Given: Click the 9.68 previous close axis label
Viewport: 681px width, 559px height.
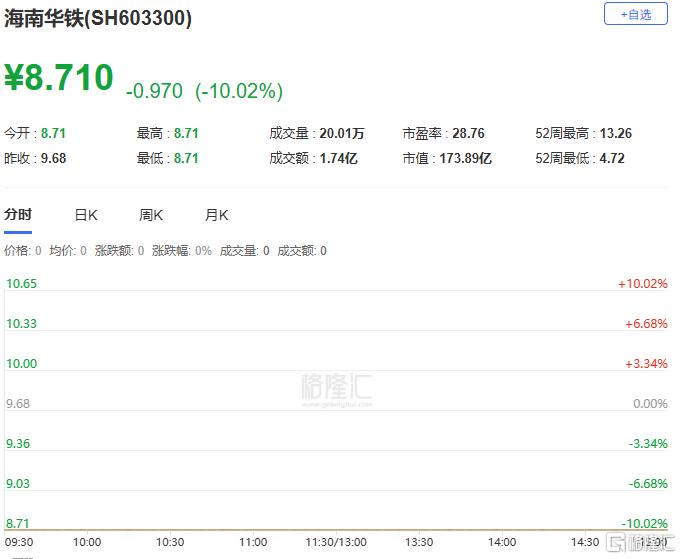Looking at the screenshot, I should tap(18, 404).
